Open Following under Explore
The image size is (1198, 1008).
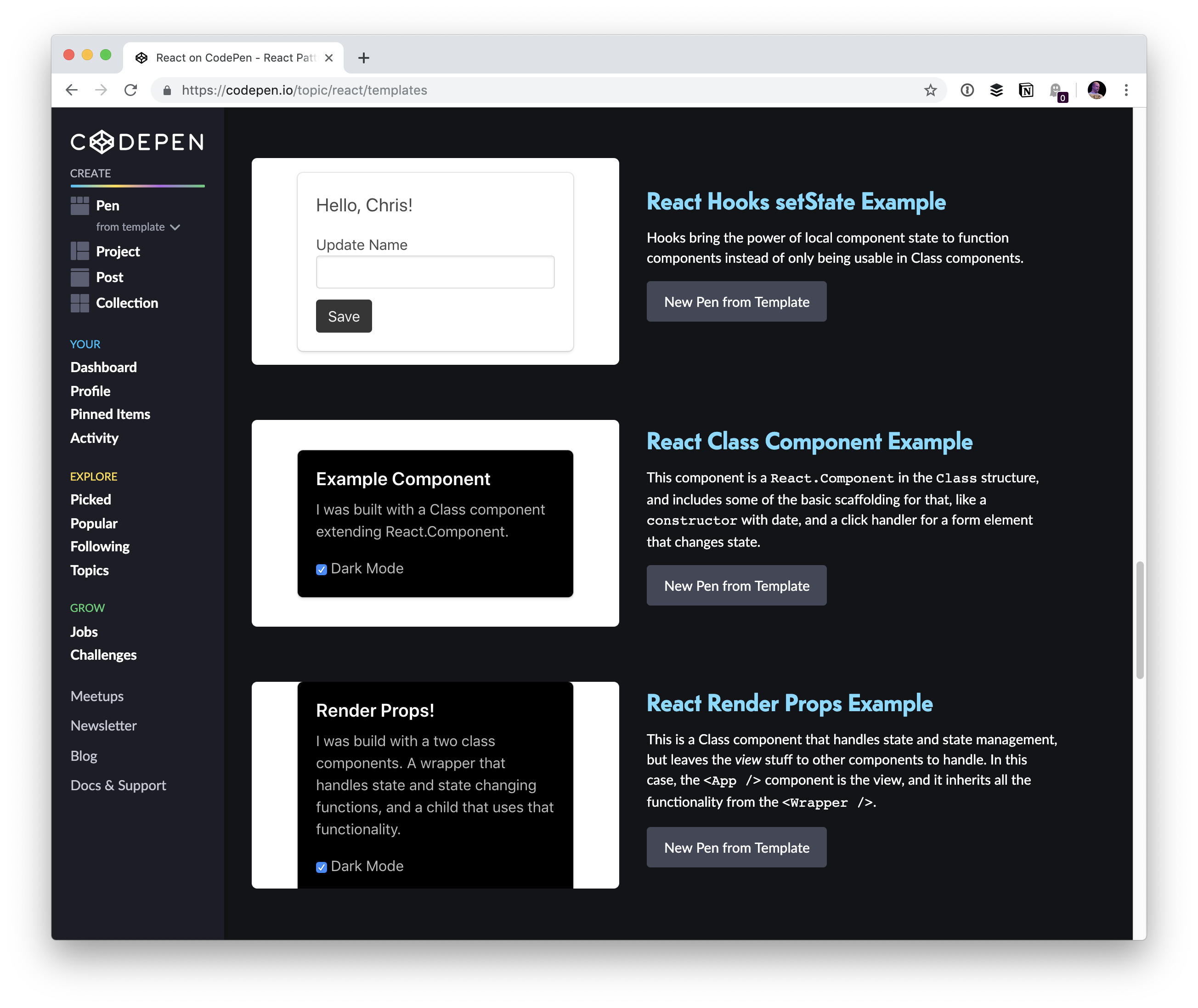point(99,546)
